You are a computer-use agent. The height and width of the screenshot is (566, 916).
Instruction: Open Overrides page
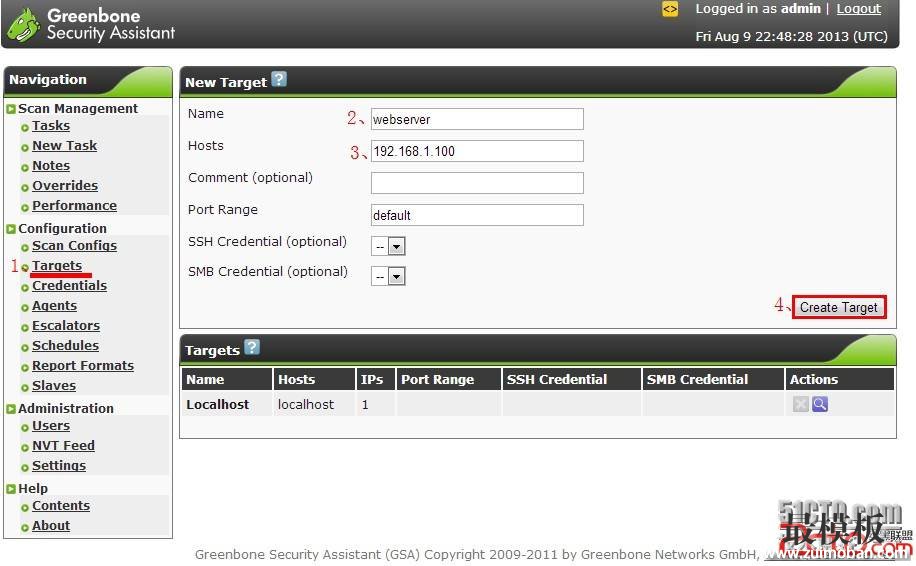click(x=65, y=186)
